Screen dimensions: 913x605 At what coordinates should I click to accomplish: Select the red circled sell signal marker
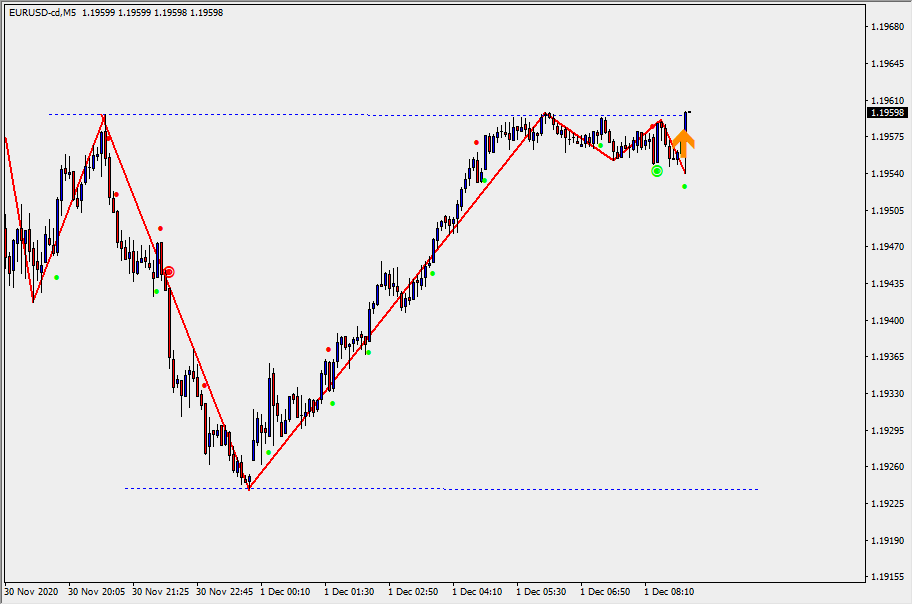169,272
